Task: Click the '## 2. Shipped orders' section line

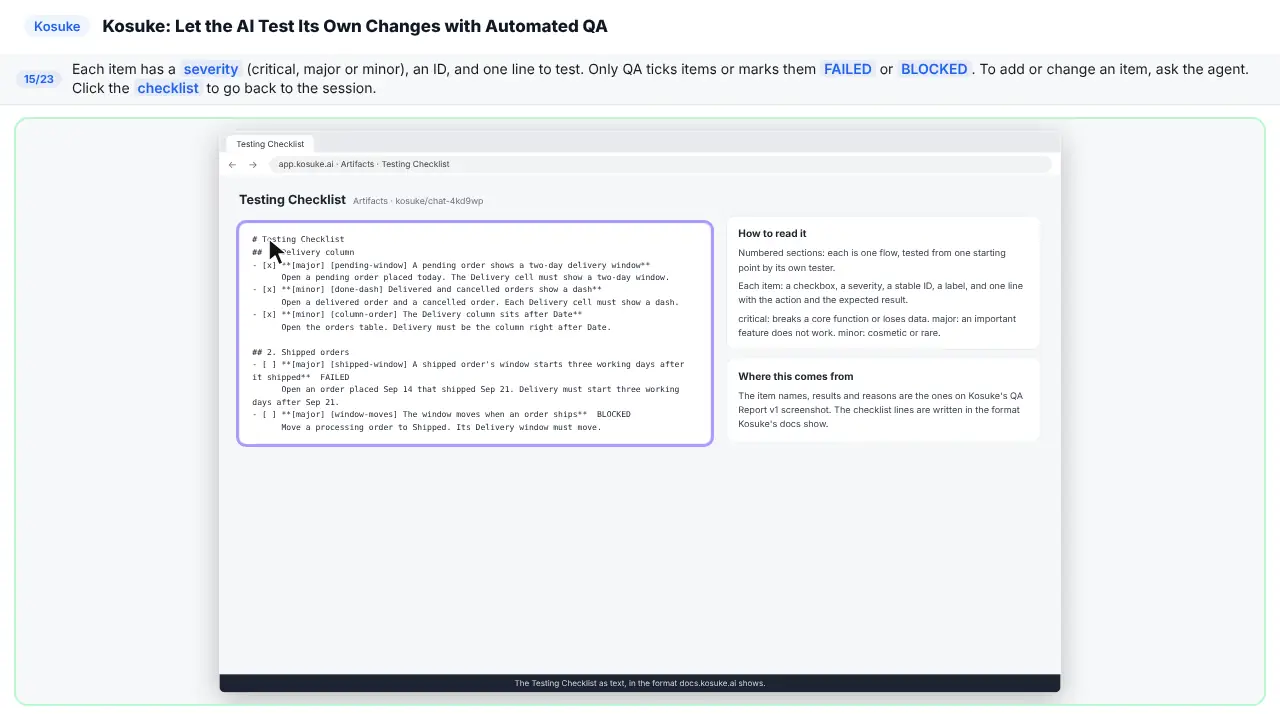Action: coord(301,352)
